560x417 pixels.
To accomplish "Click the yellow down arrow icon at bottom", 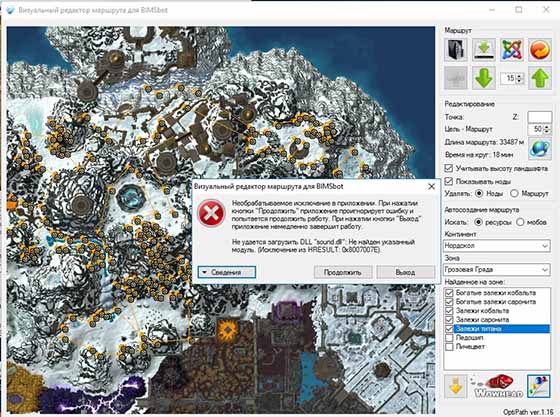I will (455, 386).
